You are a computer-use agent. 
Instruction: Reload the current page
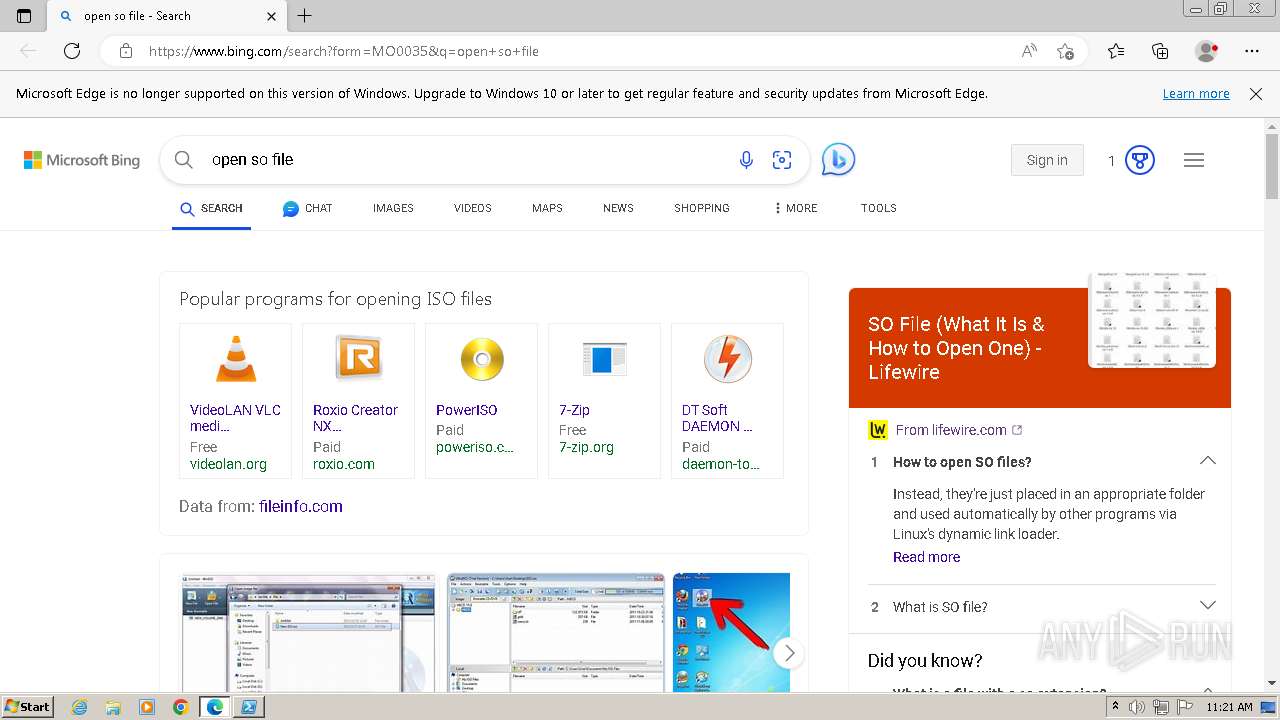tap(72, 51)
